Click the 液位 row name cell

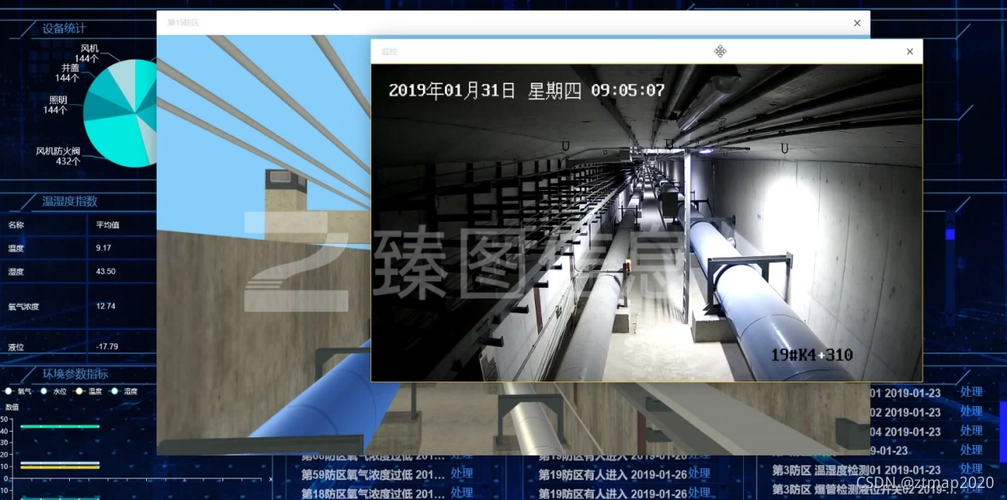[15, 347]
